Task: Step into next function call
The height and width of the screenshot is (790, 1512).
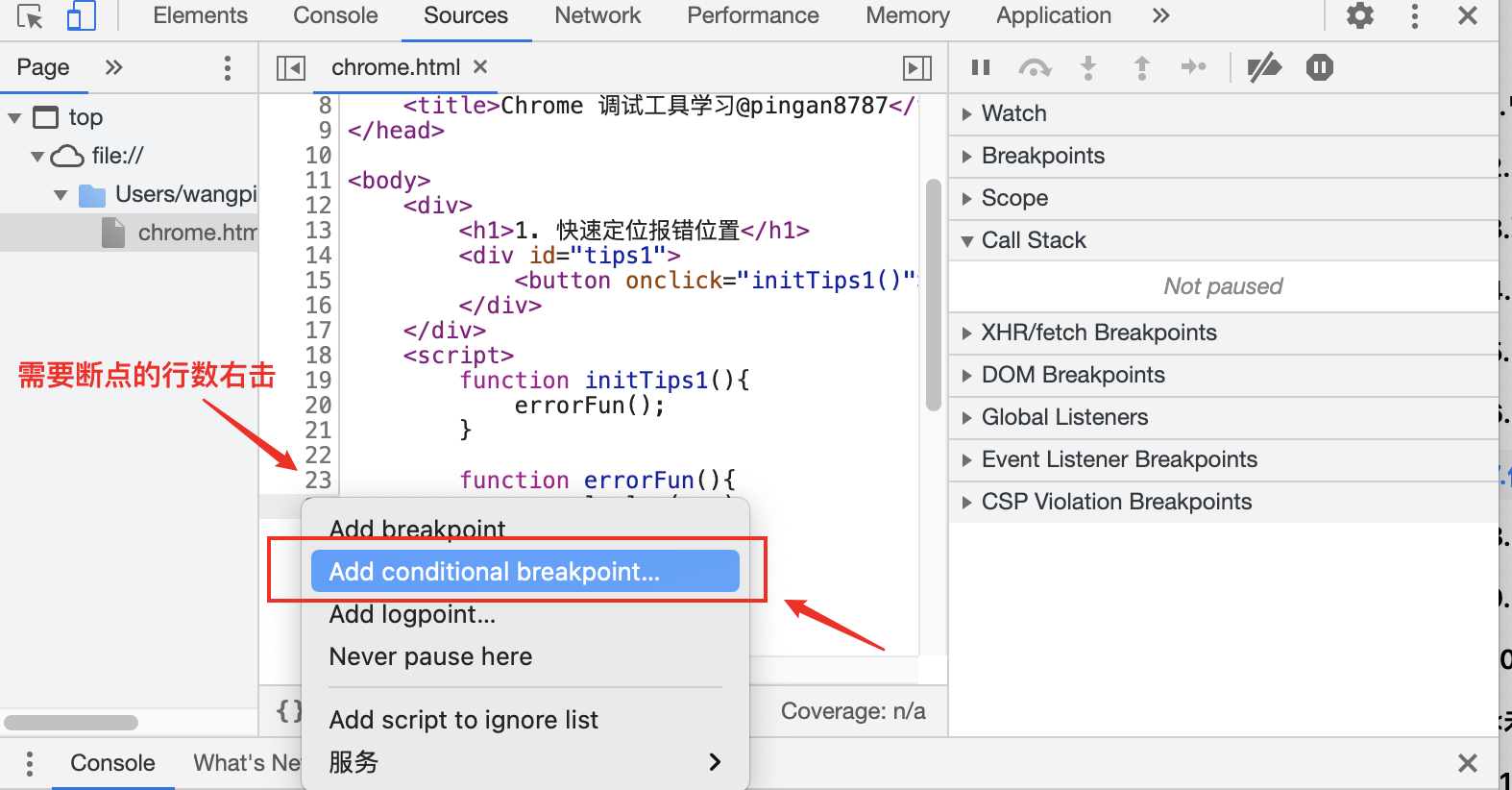Action: click(x=1088, y=67)
